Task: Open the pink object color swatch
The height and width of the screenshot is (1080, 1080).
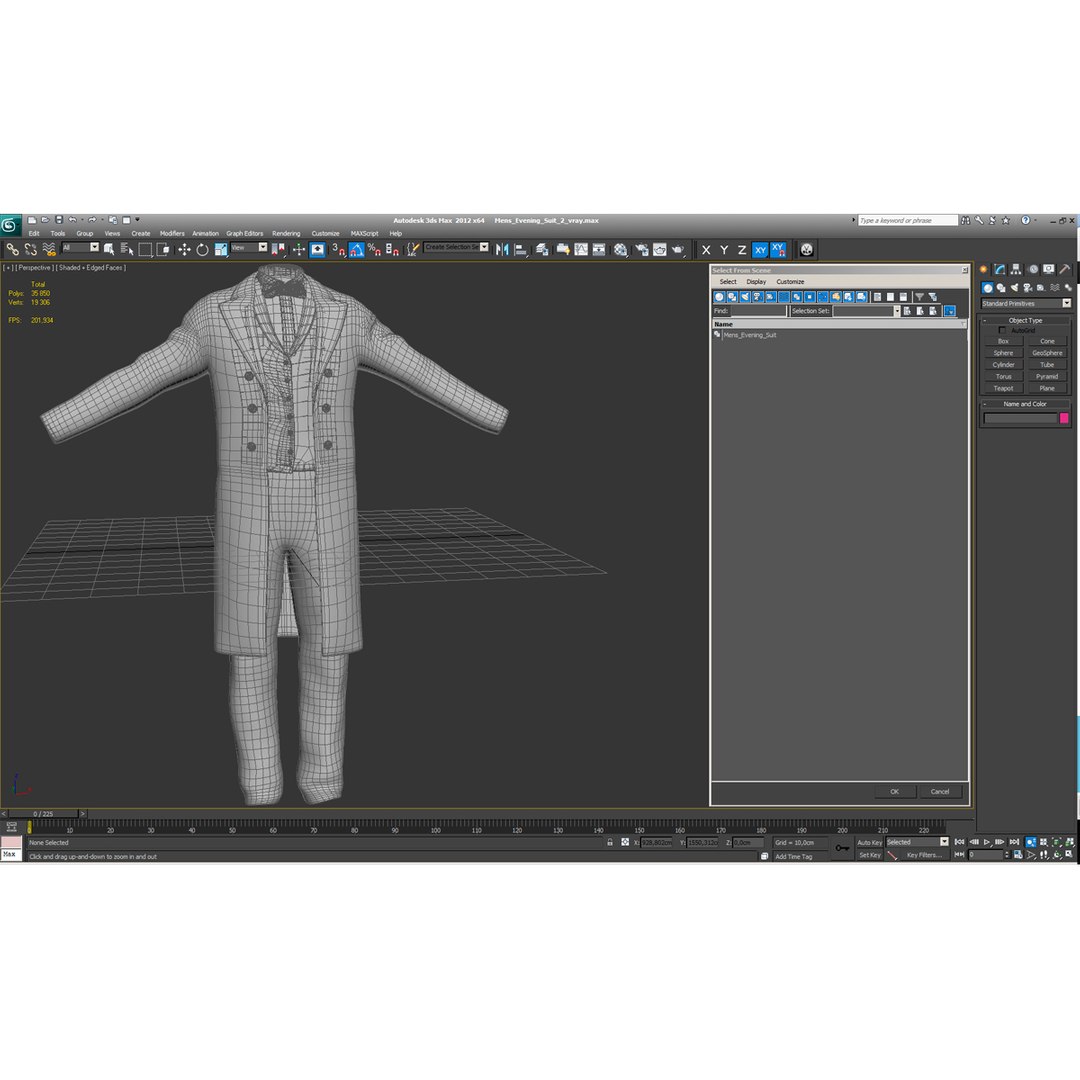Action: pyautogui.click(x=1064, y=418)
